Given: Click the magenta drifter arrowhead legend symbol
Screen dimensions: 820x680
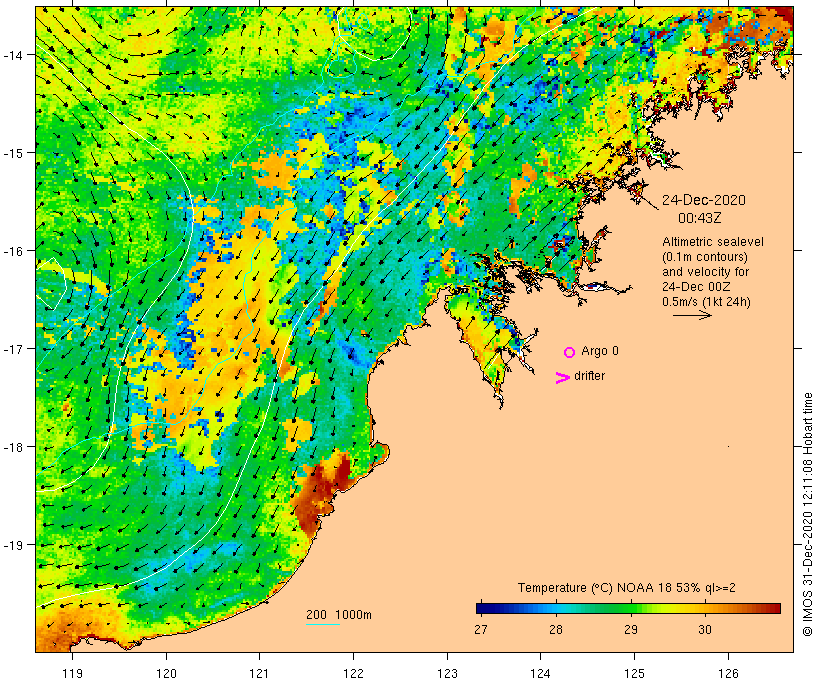Looking at the screenshot, I should tap(563, 378).
